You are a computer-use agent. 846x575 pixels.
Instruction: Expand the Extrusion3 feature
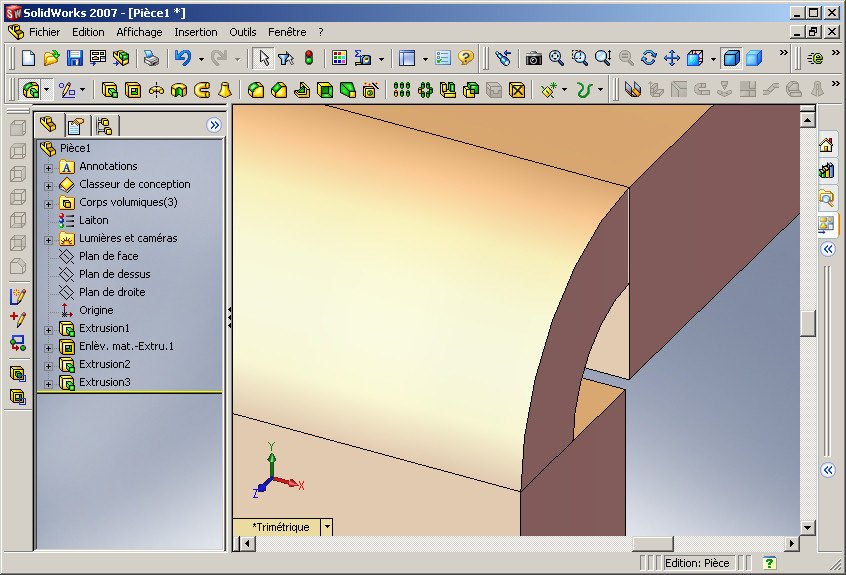coord(48,384)
